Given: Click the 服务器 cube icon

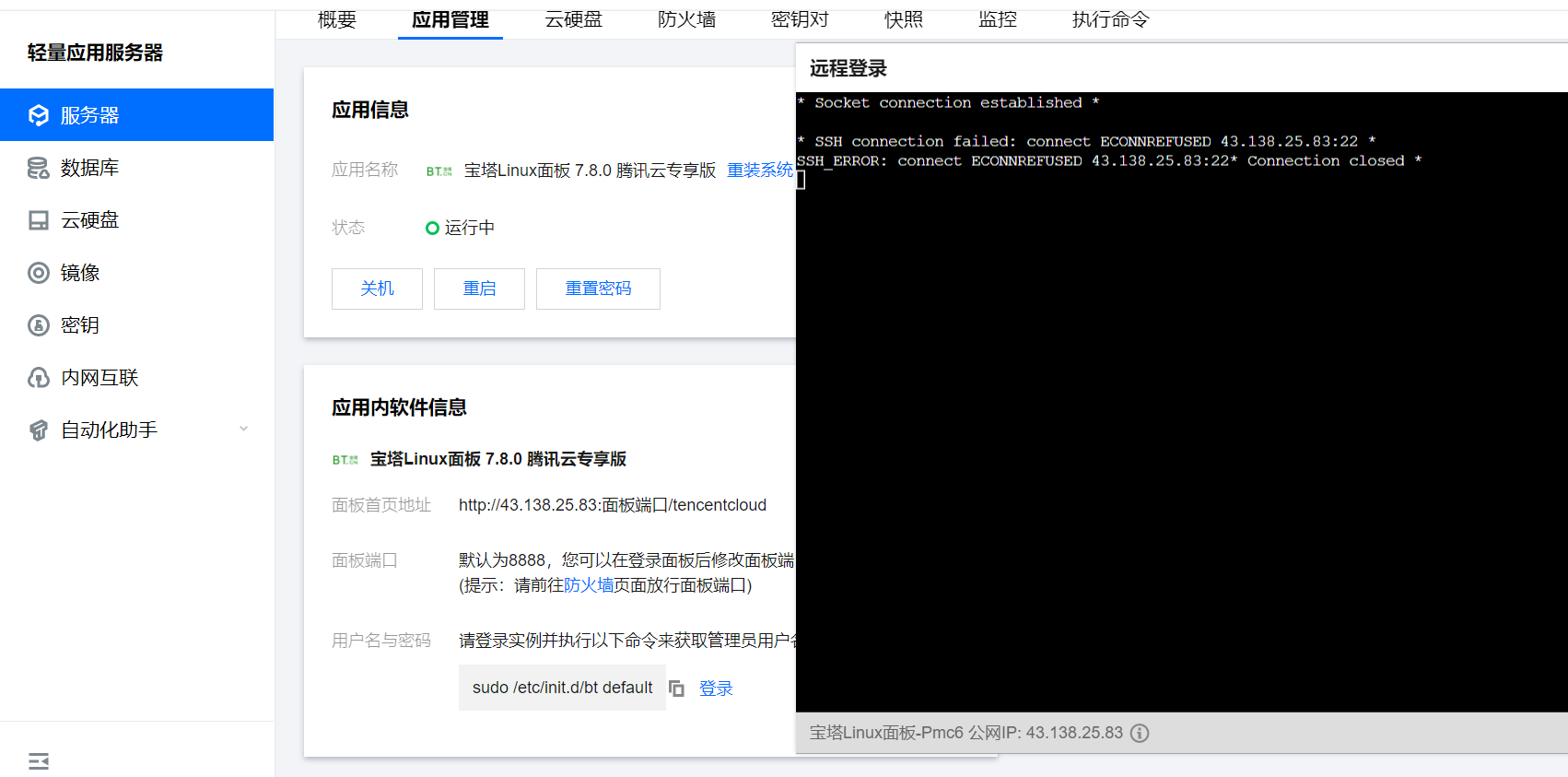Looking at the screenshot, I should click(x=38, y=115).
